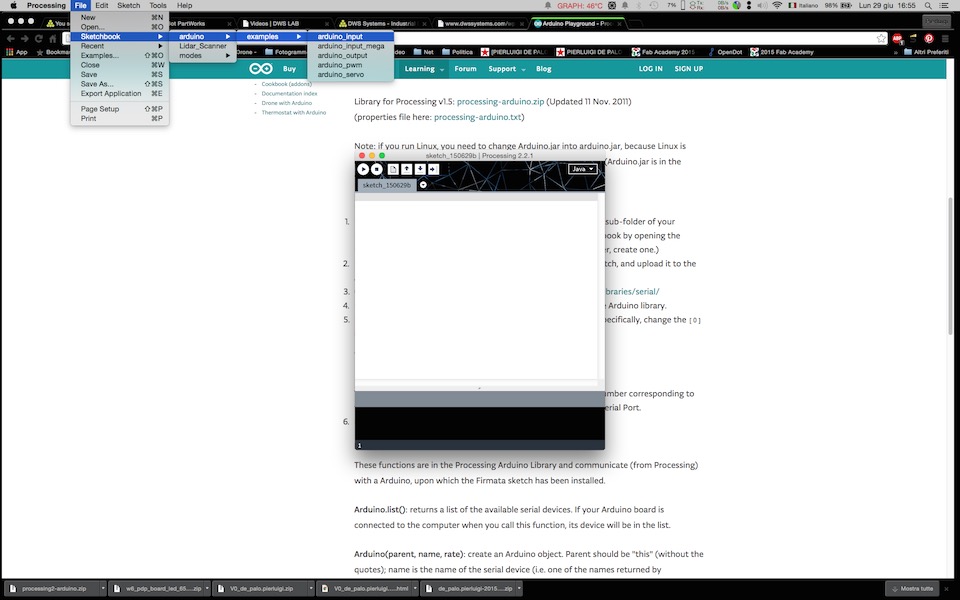This screenshot has width=960, height=600.
Task: Click the Documentation index sidebar link
Action: pos(289,94)
